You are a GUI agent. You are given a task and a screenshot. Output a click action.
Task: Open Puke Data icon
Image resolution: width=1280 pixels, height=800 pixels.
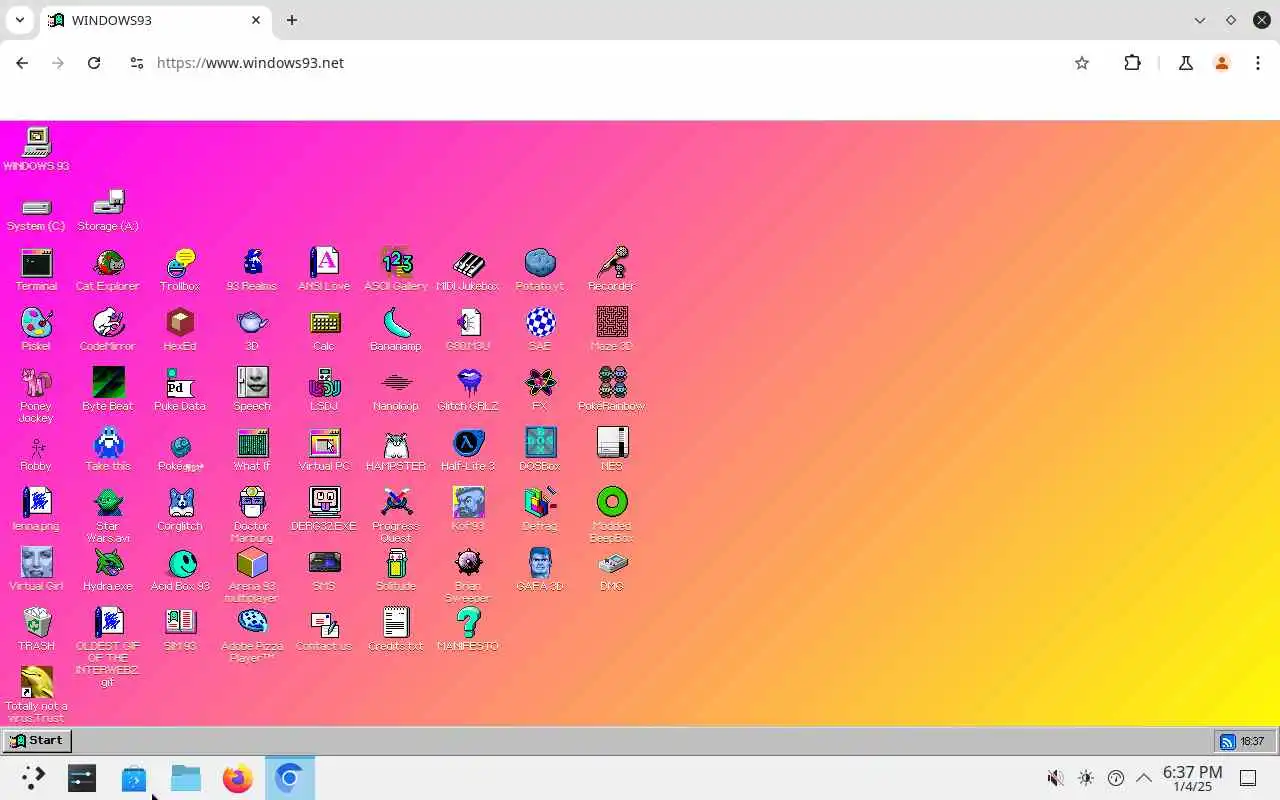(180, 390)
